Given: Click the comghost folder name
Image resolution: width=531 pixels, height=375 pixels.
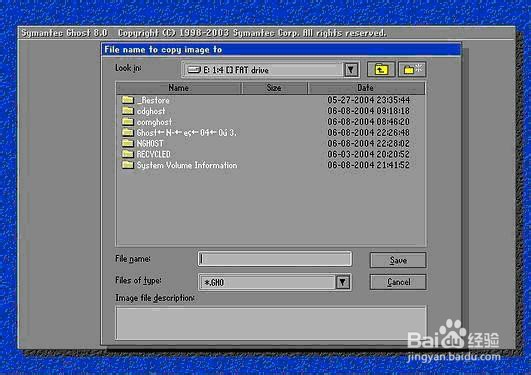Looking at the screenshot, I should 154,122.
